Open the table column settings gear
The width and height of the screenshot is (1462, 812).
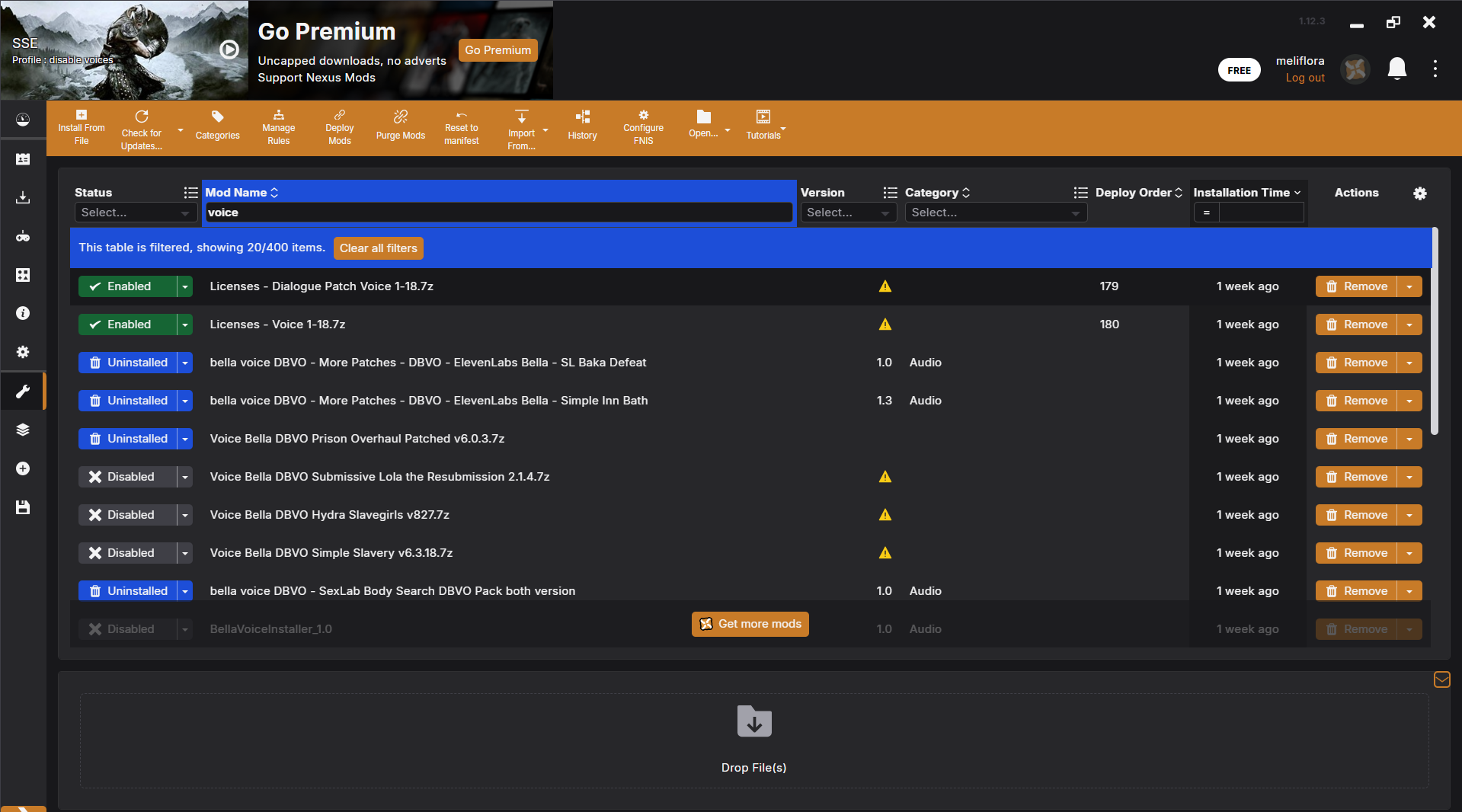(x=1420, y=193)
